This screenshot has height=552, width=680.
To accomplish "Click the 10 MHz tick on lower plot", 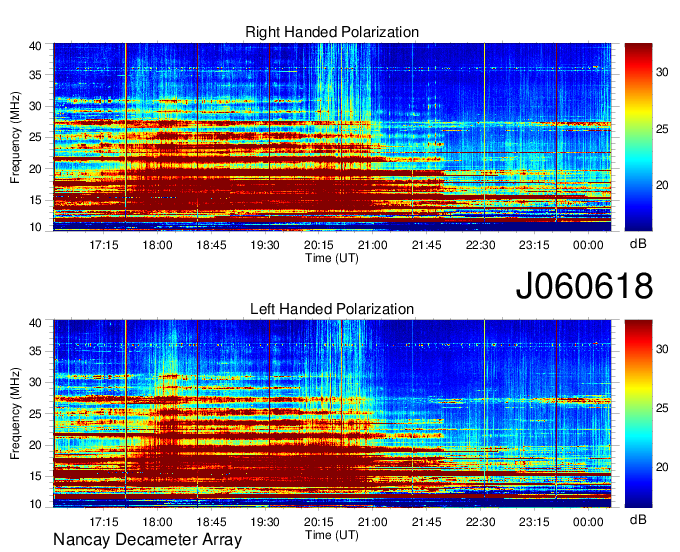I will pyautogui.click(x=35, y=504).
